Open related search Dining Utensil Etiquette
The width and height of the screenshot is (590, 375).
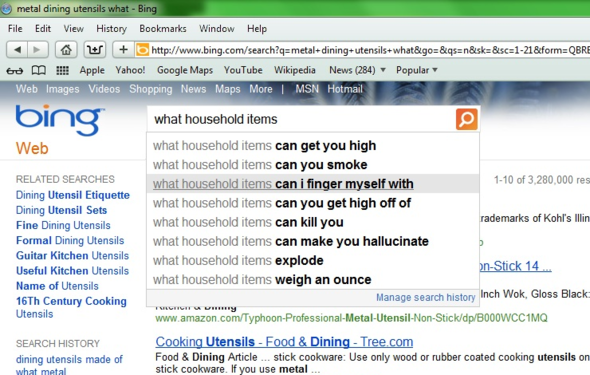(73, 195)
